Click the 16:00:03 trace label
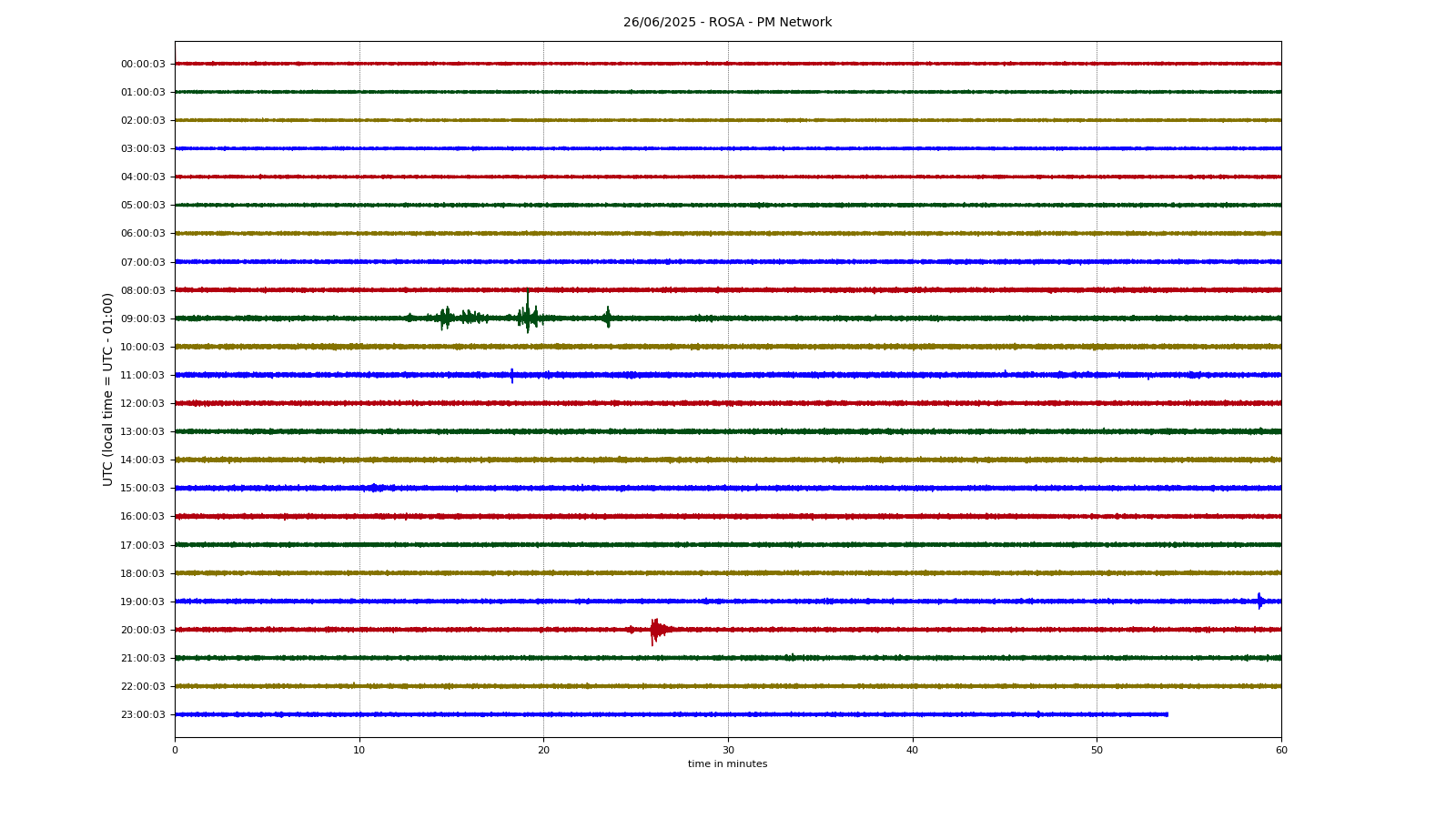This screenshot has width=1456, height=819. tap(143, 516)
